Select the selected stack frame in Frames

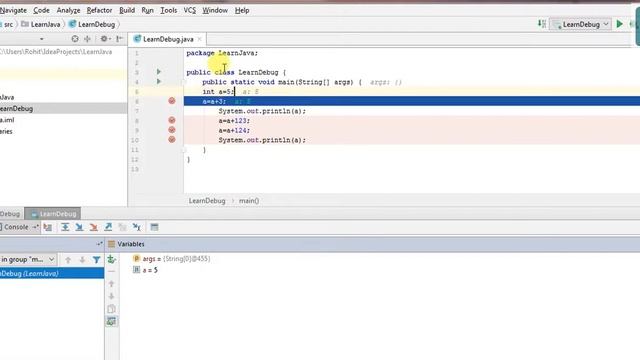52,273
